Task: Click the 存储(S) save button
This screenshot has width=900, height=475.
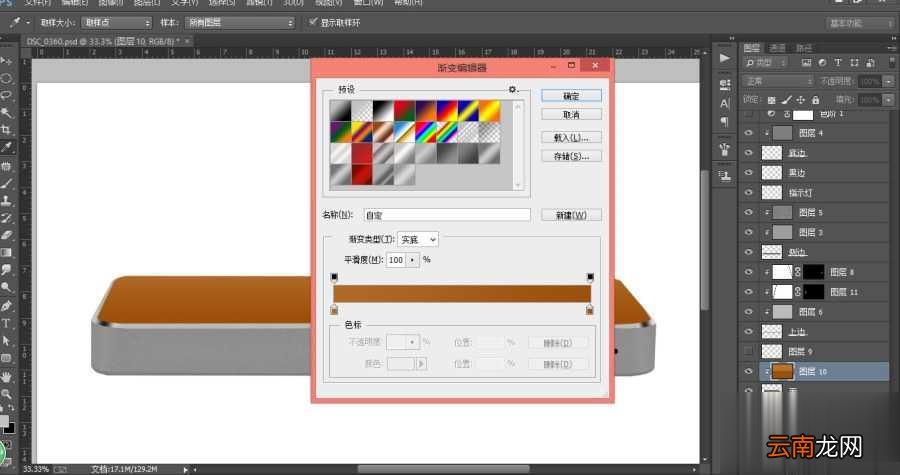Action: (571, 156)
